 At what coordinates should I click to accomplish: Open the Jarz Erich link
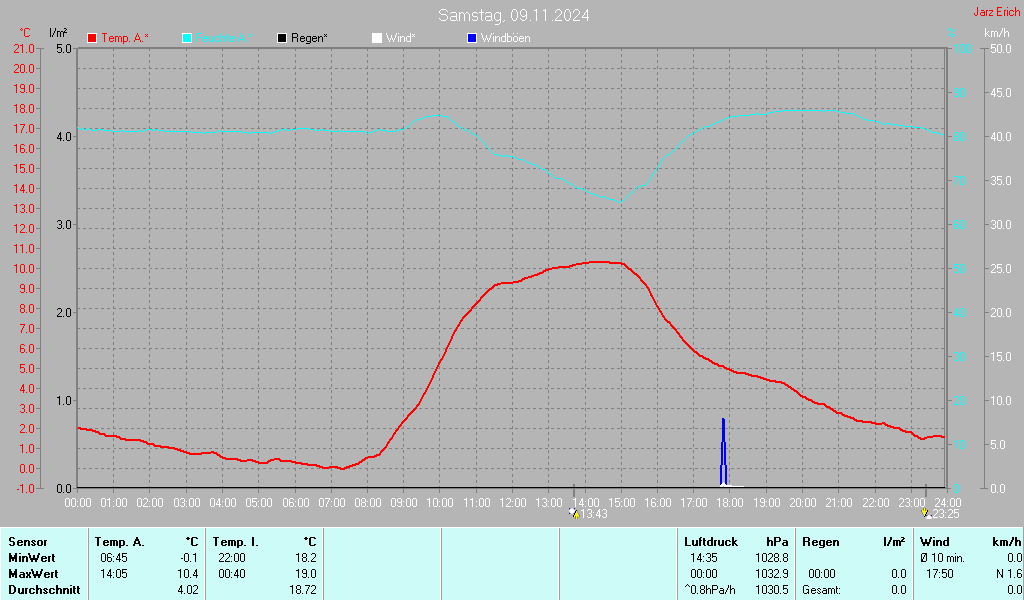(x=997, y=13)
